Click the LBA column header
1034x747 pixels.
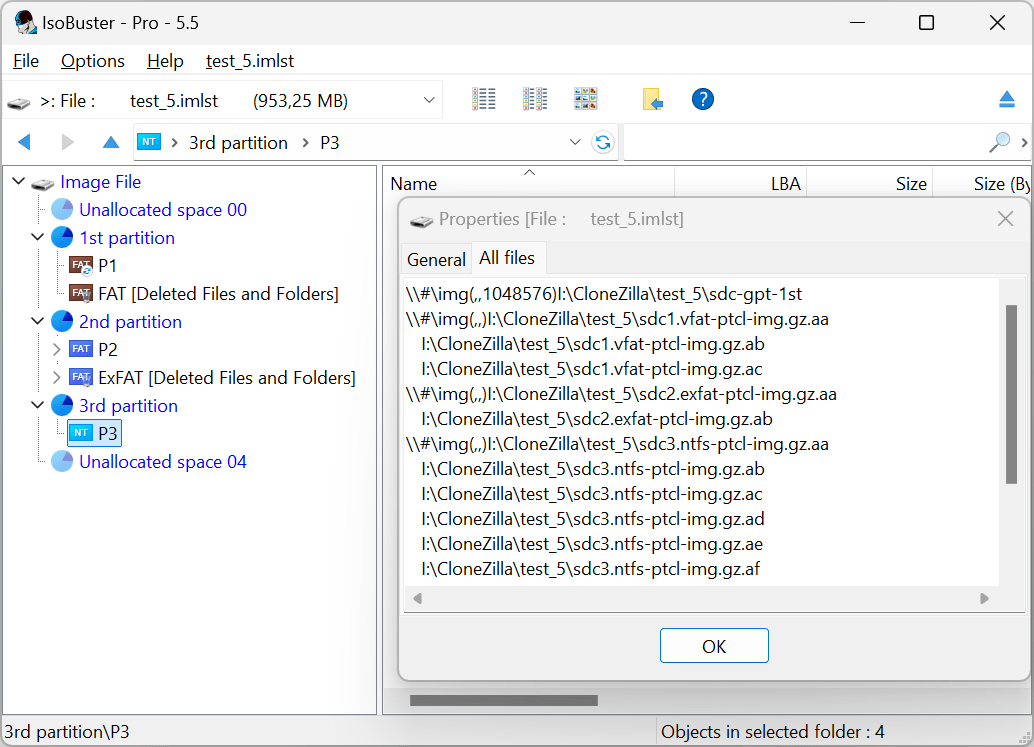point(740,183)
